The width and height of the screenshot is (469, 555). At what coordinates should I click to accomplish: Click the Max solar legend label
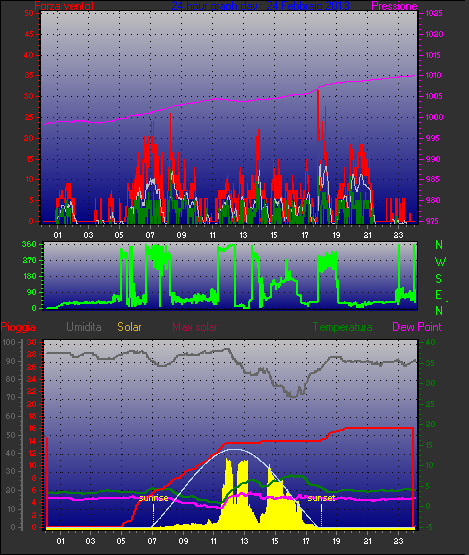[x=195, y=327]
